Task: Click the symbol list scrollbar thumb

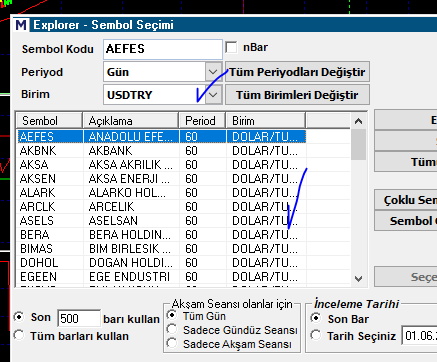Action: coord(358,144)
